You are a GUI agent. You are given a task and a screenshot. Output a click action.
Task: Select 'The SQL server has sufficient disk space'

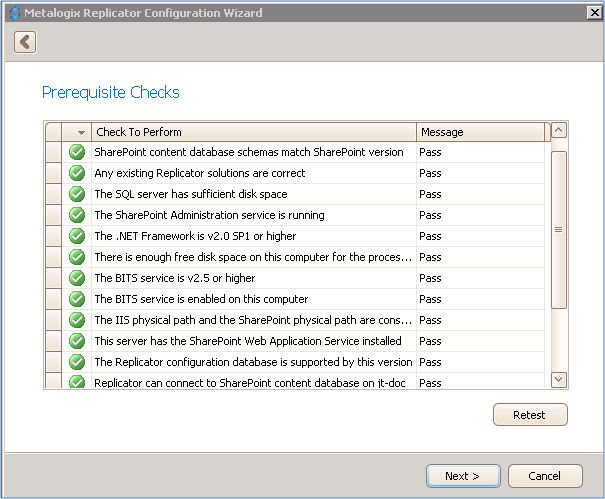coord(191,194)
